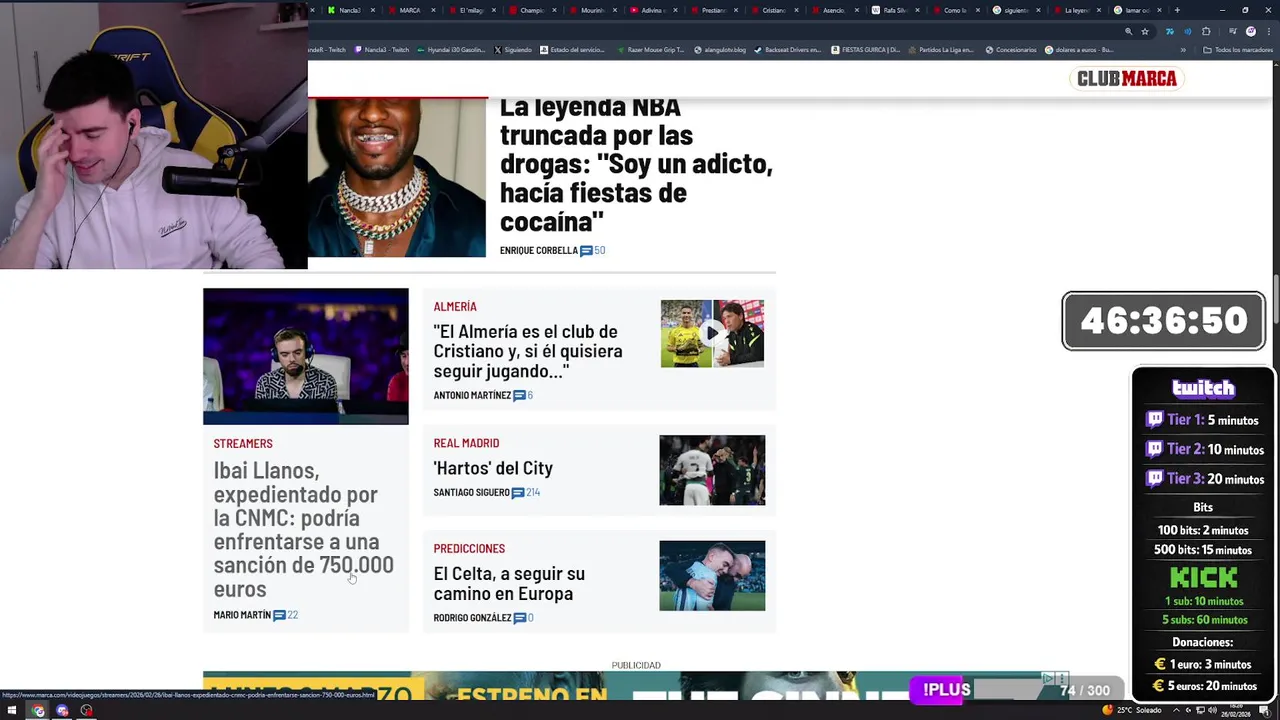Click the CLUB MARCA logo
The width and height of the screenshot is (1280, 720).
pyautogui.click(x=1127, y=78)
